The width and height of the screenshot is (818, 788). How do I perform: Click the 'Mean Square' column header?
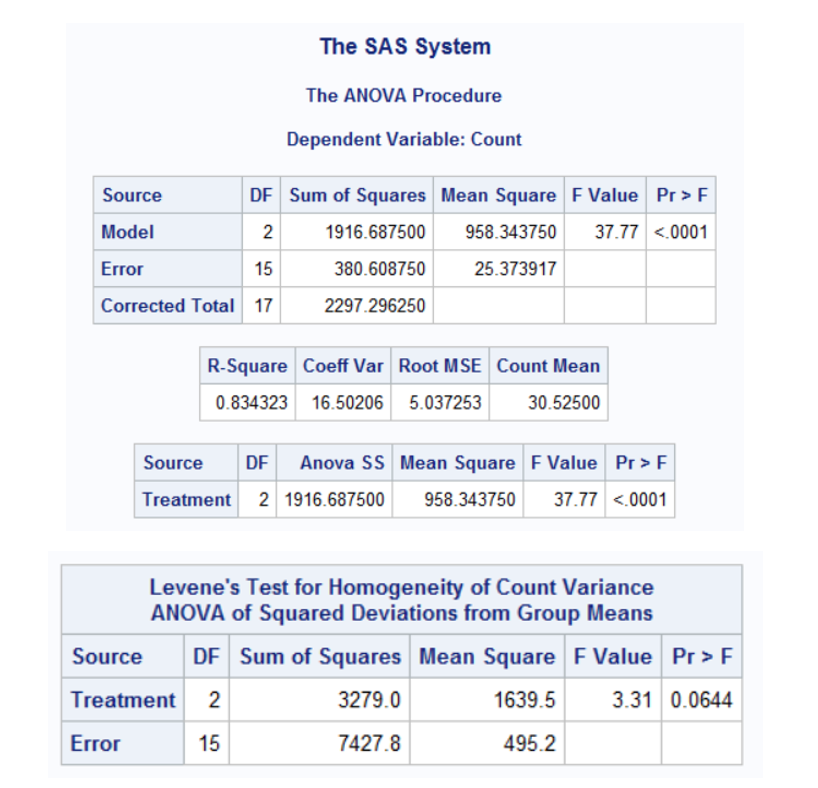coord(497,195)
